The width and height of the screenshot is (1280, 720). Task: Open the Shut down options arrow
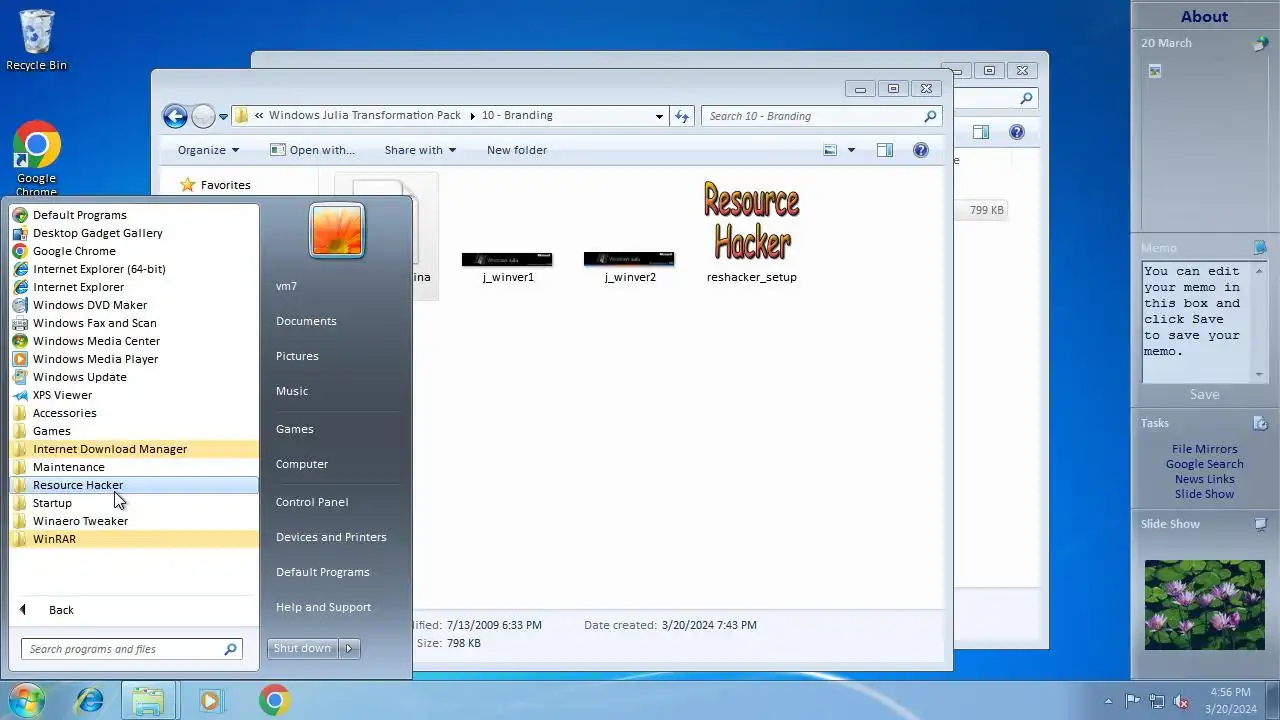(349, 648)
